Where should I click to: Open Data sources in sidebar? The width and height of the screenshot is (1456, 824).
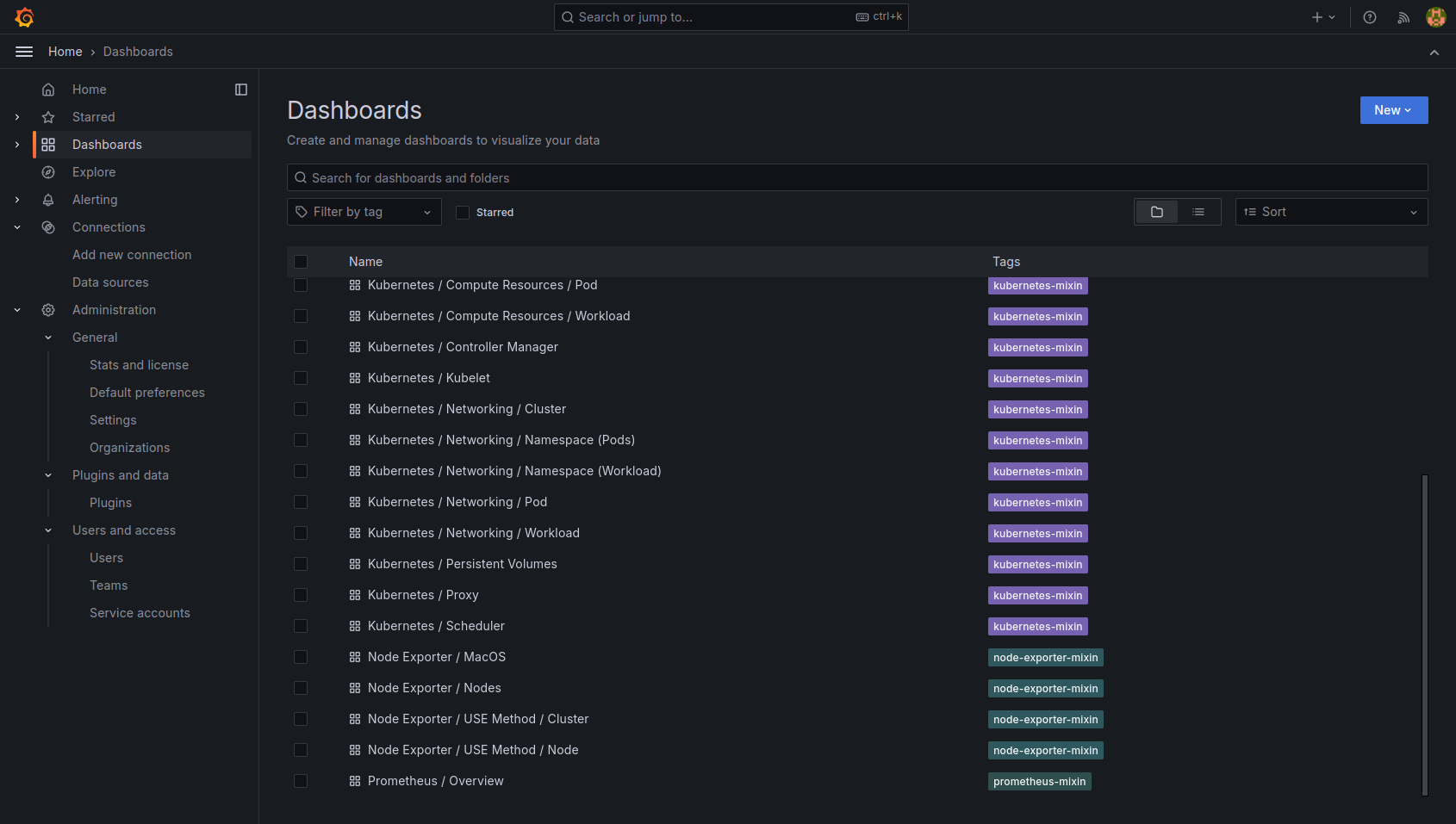110,282
